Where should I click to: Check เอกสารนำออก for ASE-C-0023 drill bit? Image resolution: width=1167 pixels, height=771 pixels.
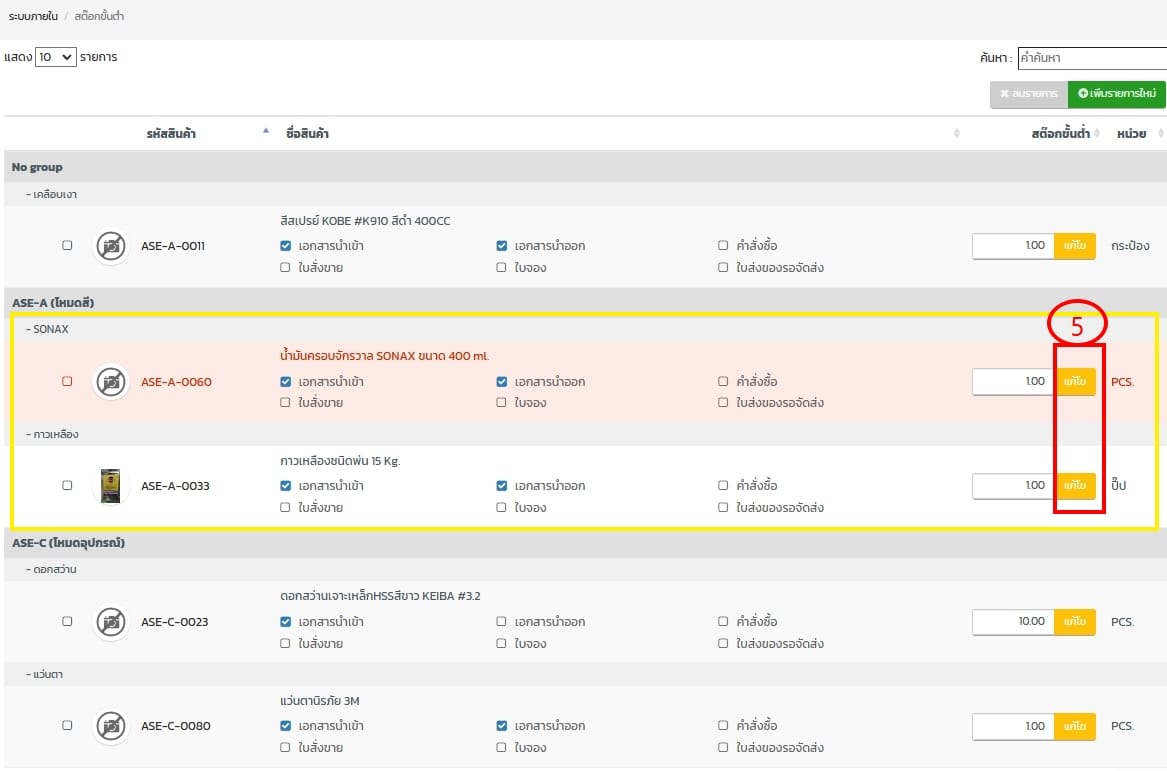pos(502,622)
